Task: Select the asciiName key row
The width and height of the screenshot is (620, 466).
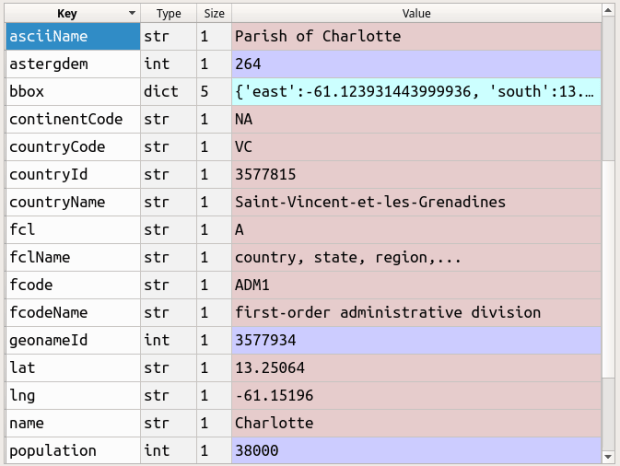Action: click(x=73, y=36)
